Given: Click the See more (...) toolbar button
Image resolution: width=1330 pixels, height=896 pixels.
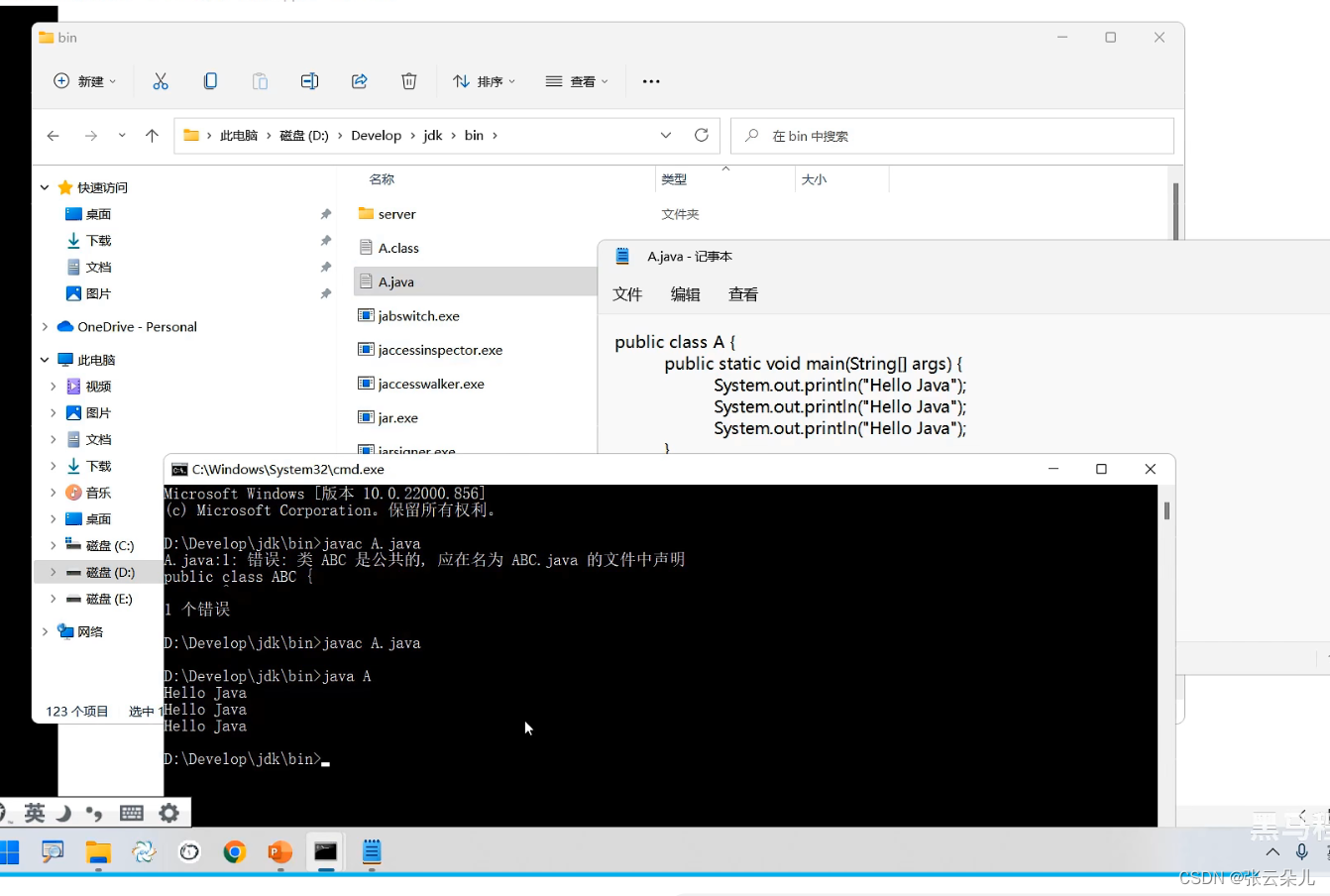Looking at the screenshot, I should (651, 81).
